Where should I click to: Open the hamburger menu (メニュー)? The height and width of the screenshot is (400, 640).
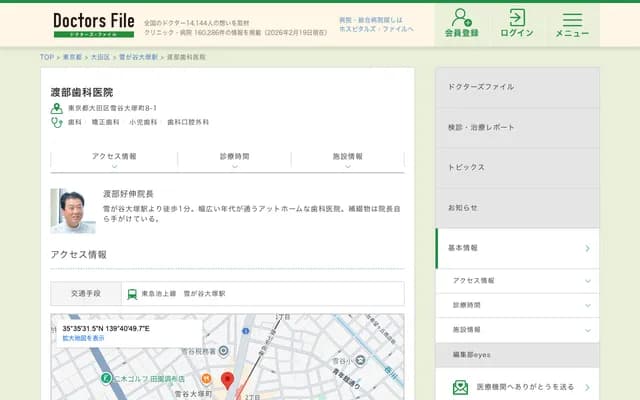click(x=572, y=23)
